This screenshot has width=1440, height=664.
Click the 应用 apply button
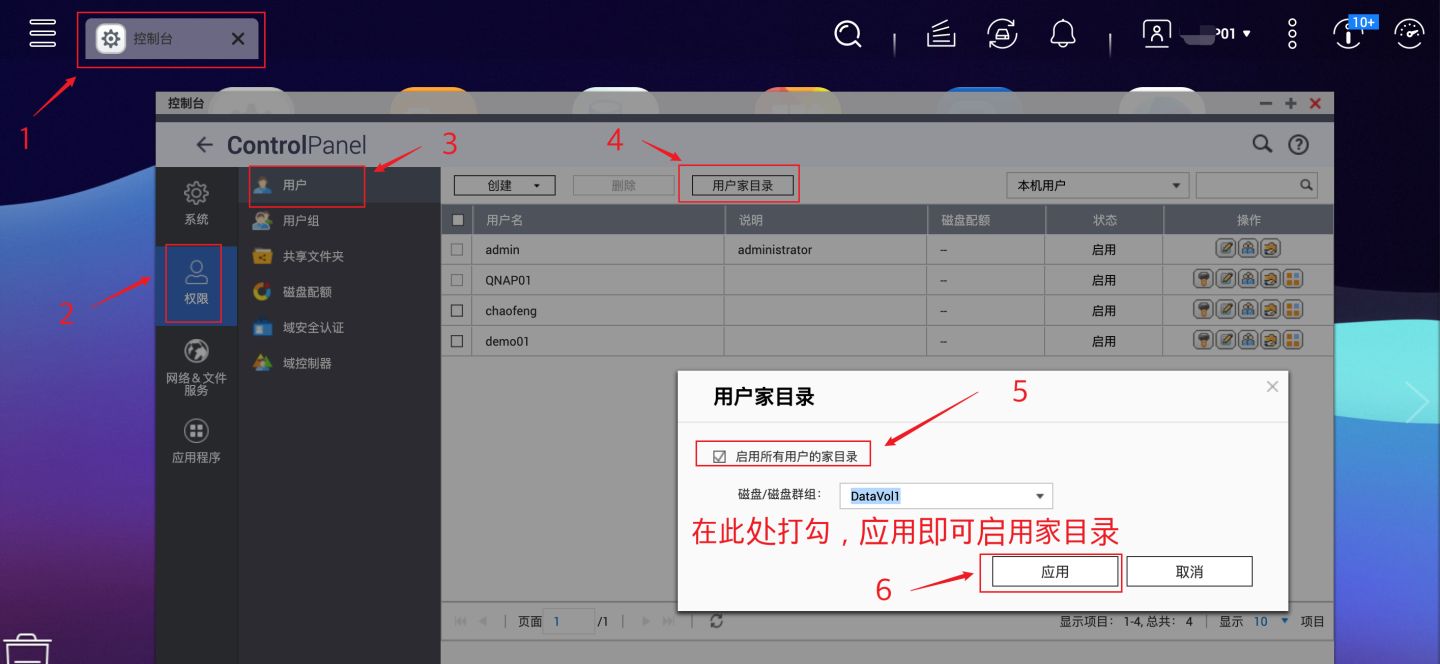[x=1053, y=570]
